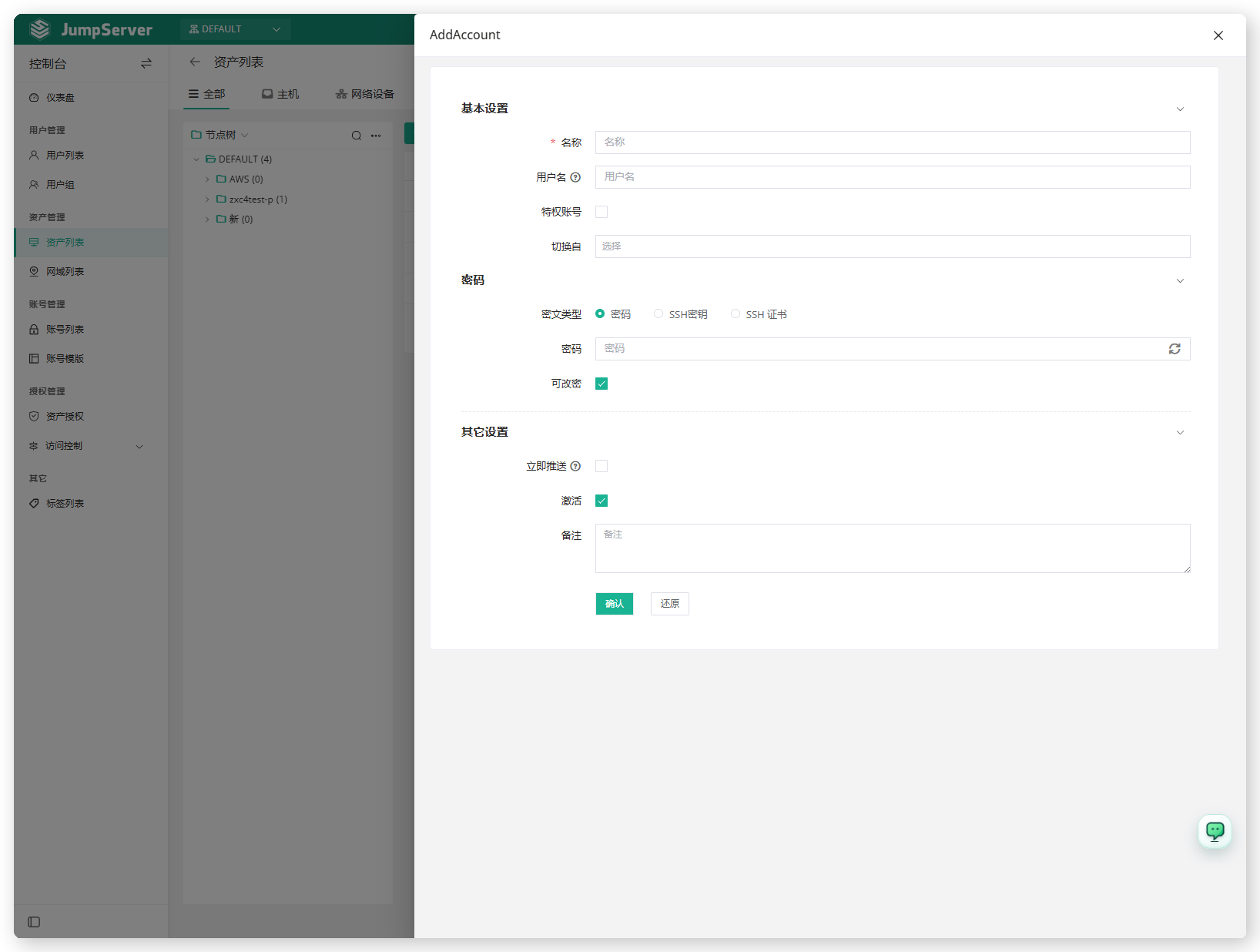
Task: Click the back arrow beside 资产列表
Action: [x=195, y=62]
